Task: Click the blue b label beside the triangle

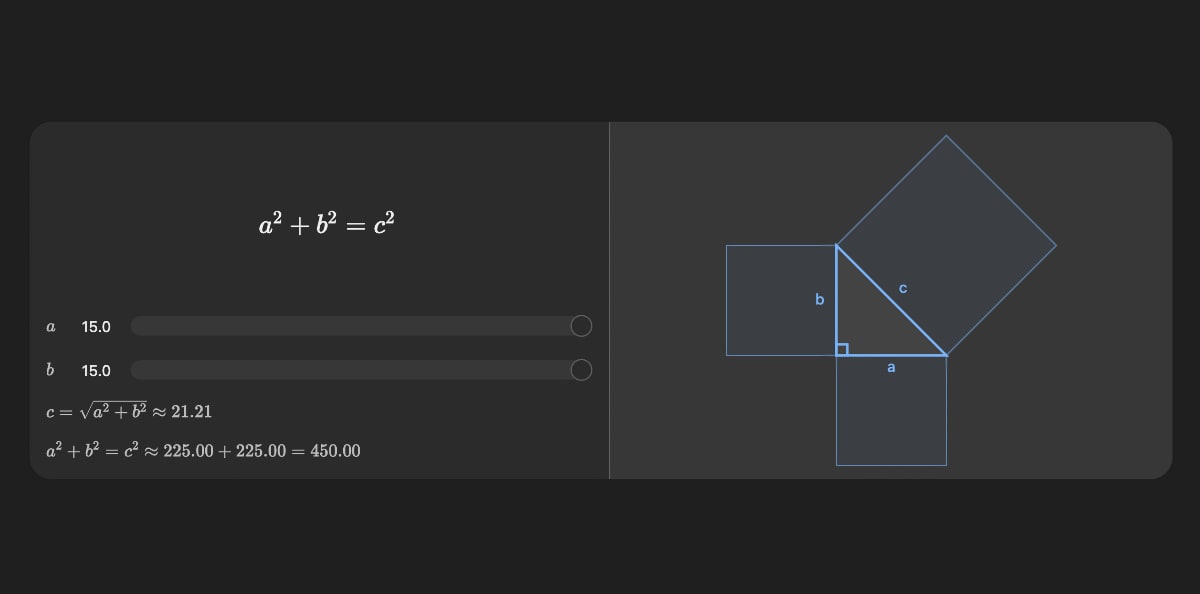Action: tap(820, 299)
